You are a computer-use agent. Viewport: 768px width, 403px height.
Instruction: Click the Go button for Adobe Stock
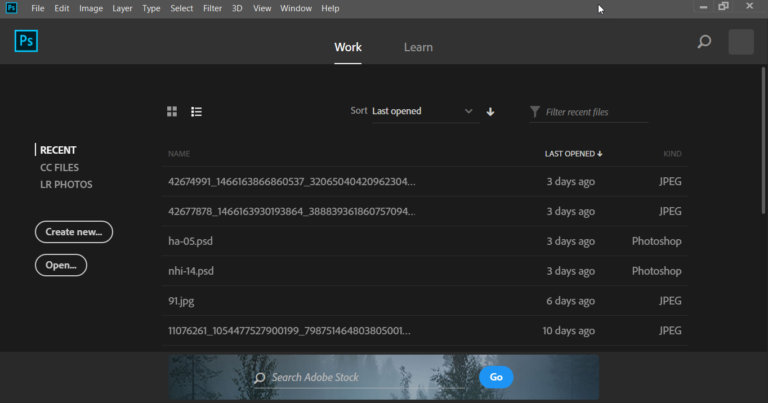pyautogui.click(x=496, y=377)
